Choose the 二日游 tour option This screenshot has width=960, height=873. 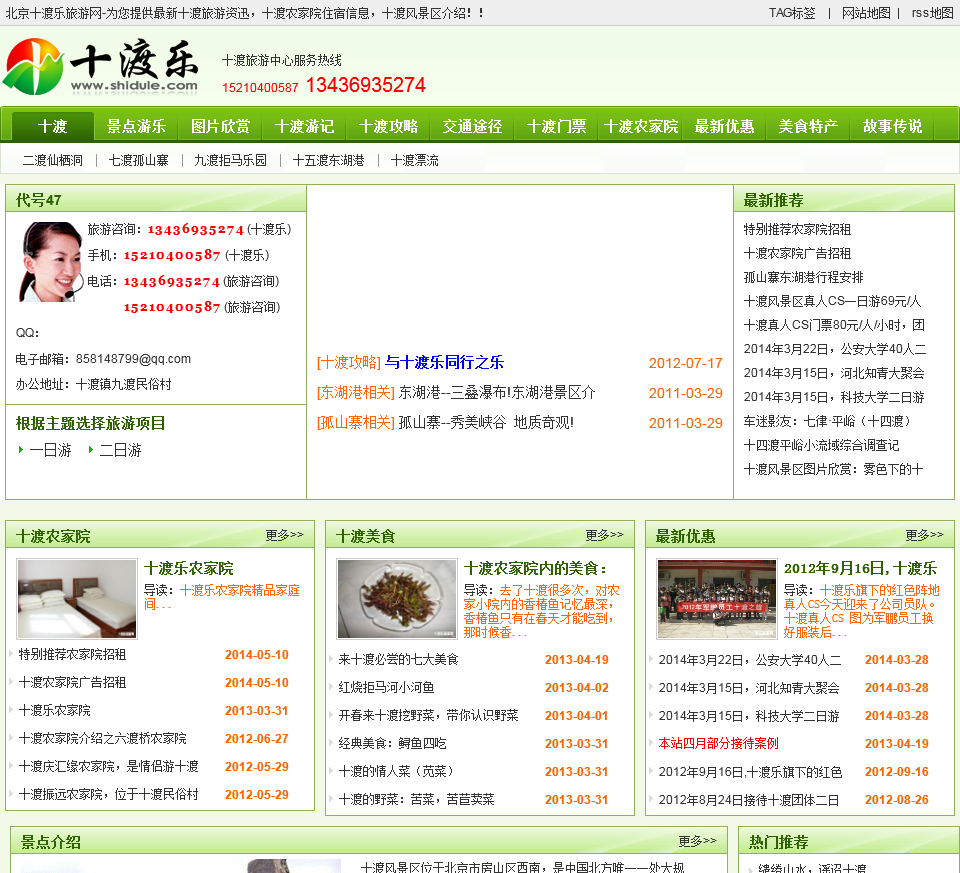[x=120, y=451]
